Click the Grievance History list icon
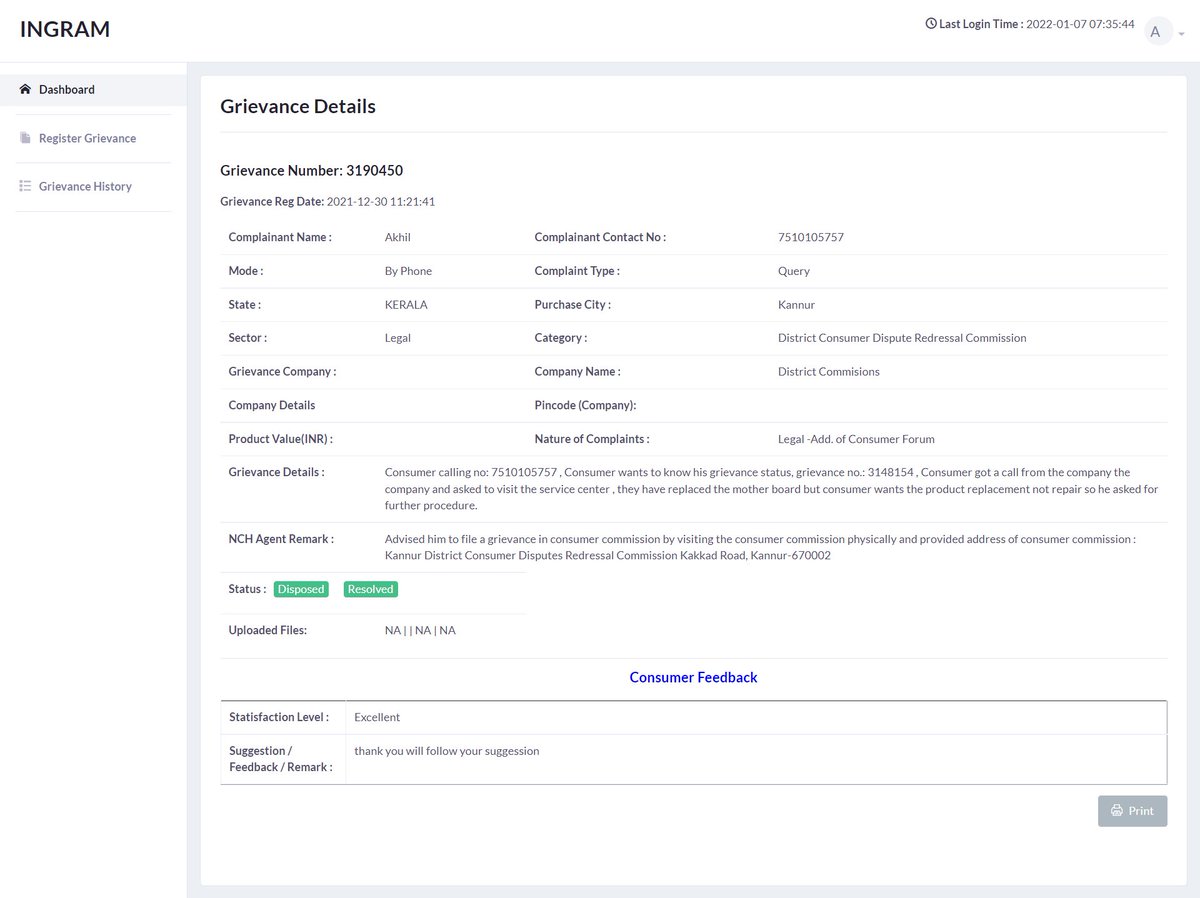This screenshot has width=1200, height=898. (x=25, y=186)
